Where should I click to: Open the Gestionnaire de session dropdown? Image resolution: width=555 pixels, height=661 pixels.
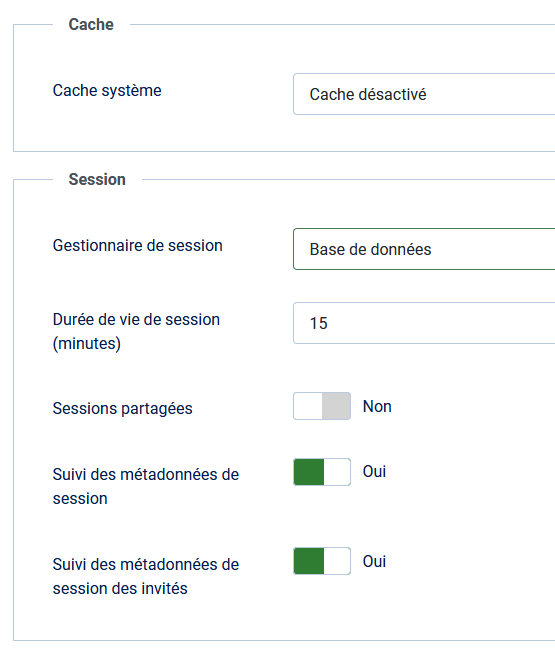[x=424, y=249]
